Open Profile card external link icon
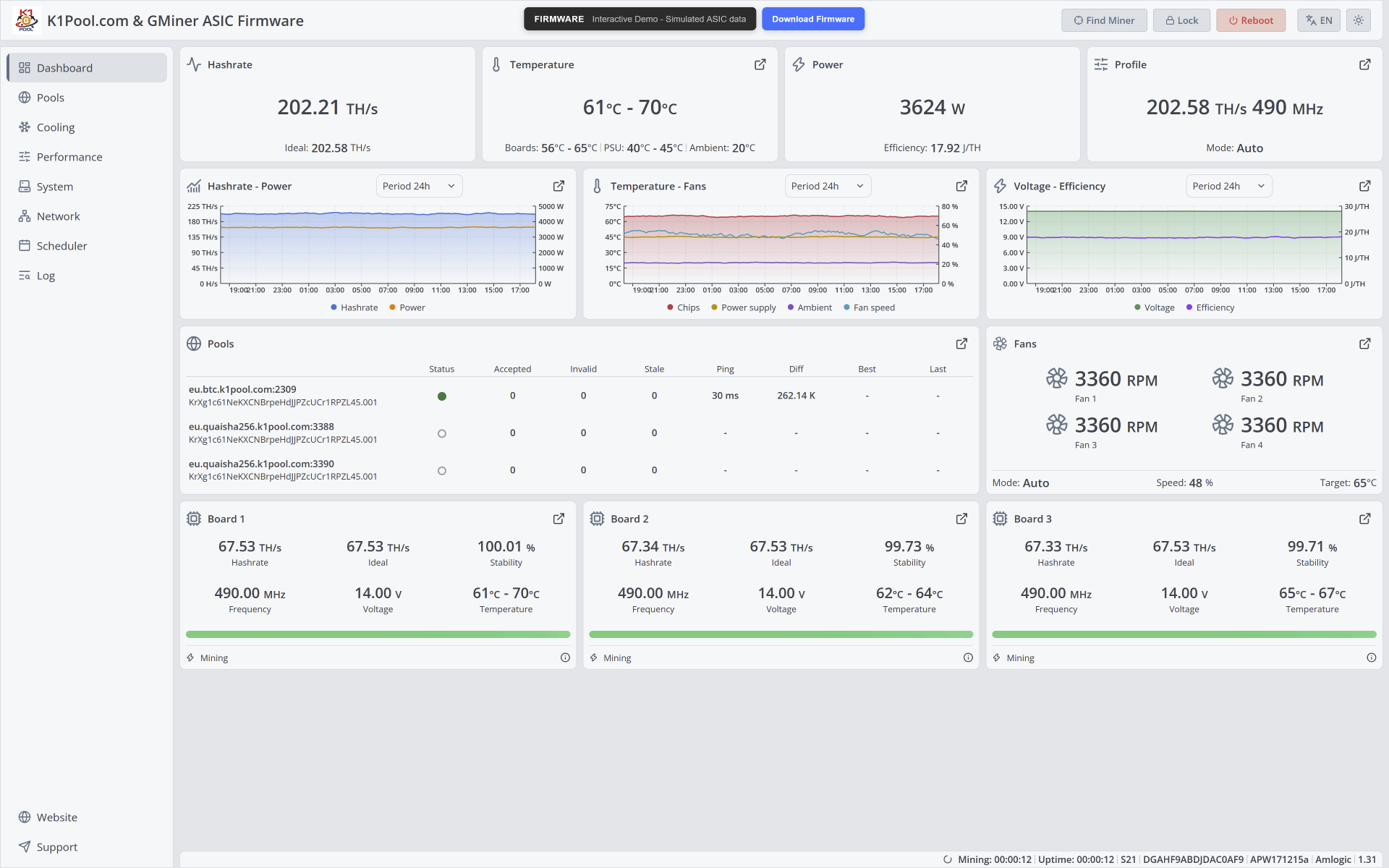The height and width of the screenshot is (868, 1389). coord(1364,64)
